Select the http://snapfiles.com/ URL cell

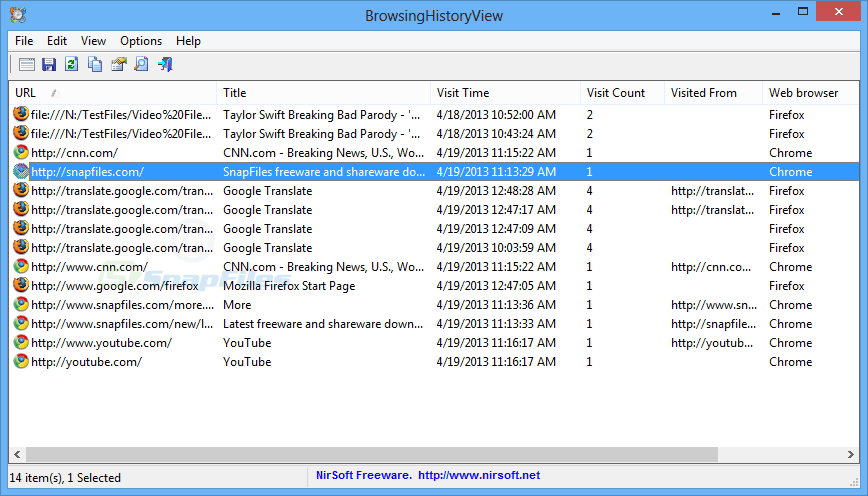(87, 172)
